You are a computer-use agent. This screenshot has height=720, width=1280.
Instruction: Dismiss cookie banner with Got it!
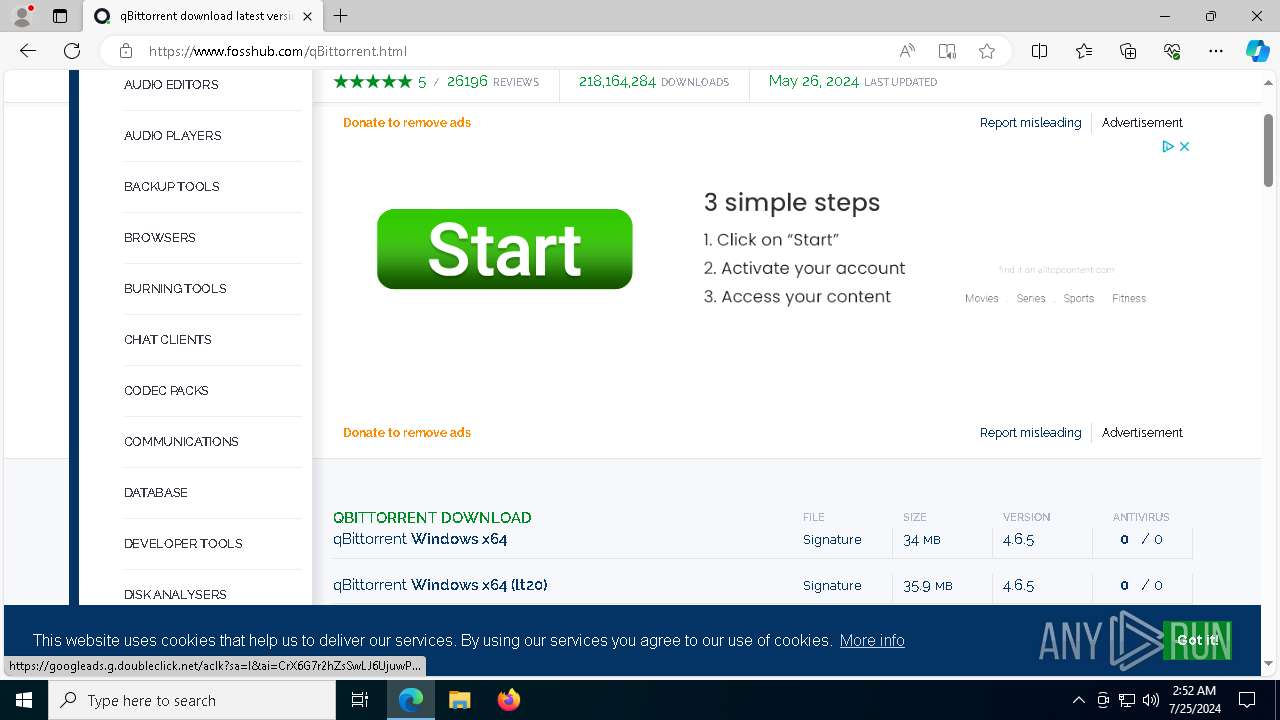click(x=1197, y=640)
